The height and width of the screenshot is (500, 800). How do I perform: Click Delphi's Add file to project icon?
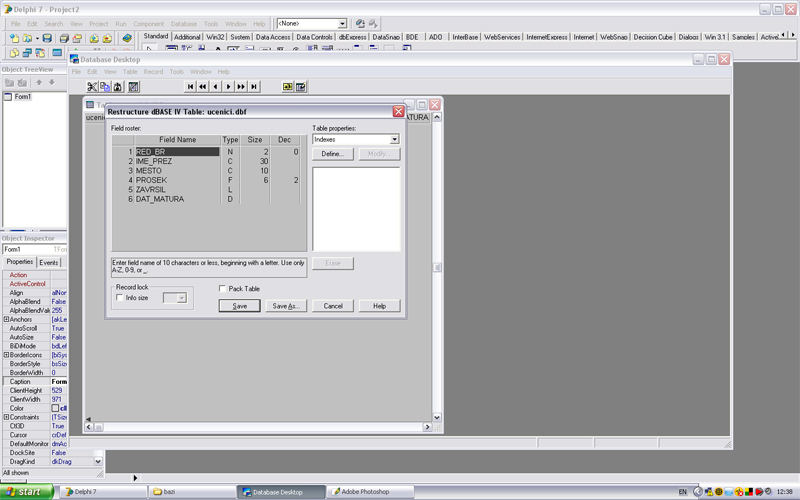pos(94,38)
